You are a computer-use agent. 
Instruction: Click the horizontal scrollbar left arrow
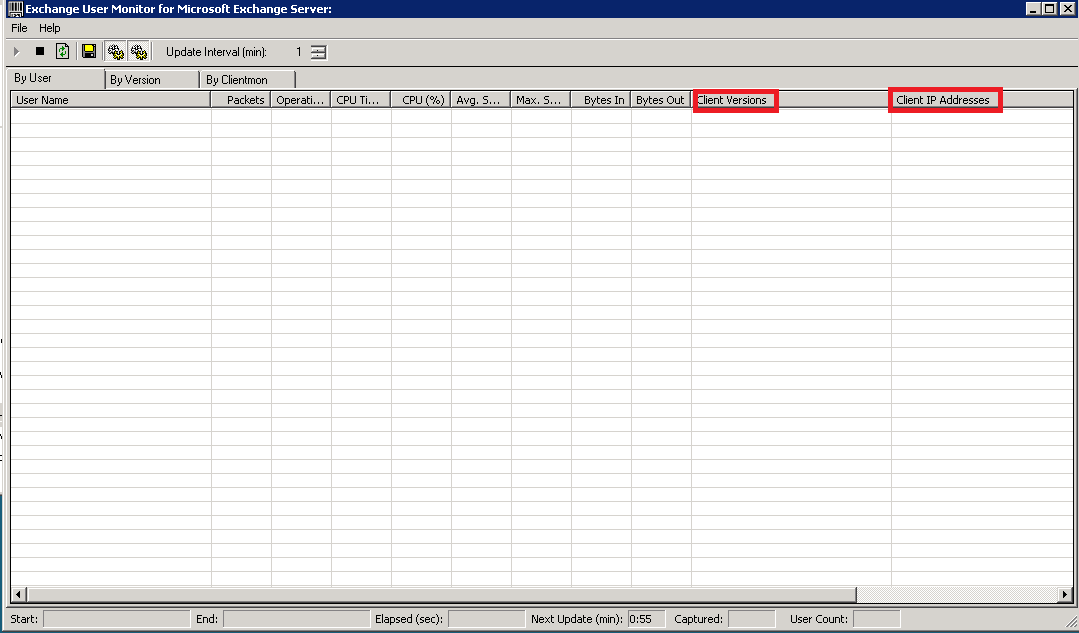[x=18, y=594]
